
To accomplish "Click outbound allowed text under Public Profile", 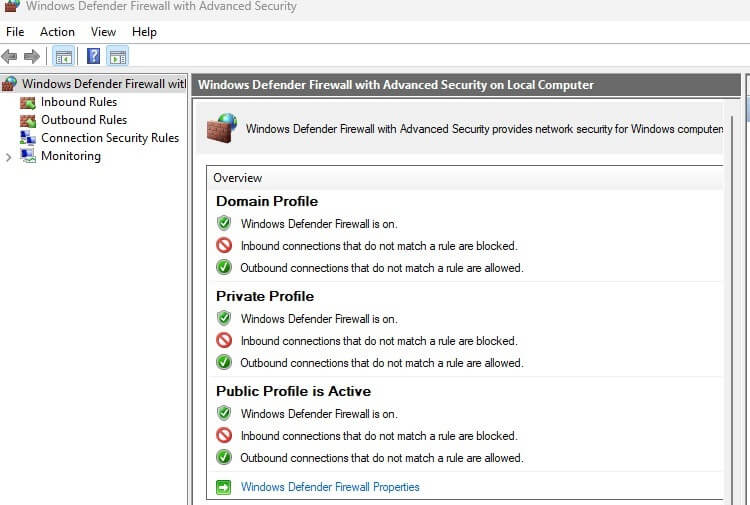I will (382, 458).
